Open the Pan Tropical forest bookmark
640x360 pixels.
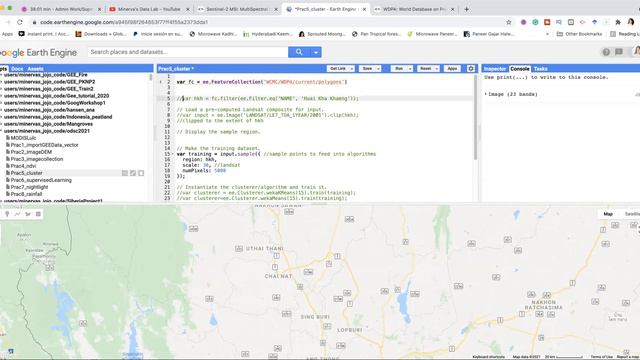(x=376, y=34)
